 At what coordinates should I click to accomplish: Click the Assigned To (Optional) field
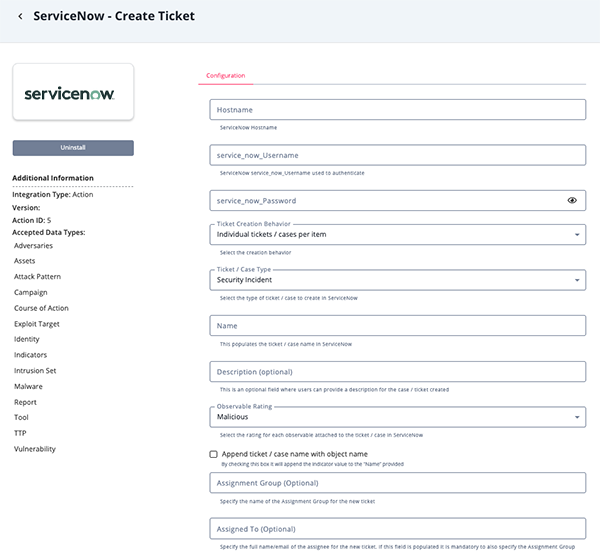[397, 529]
